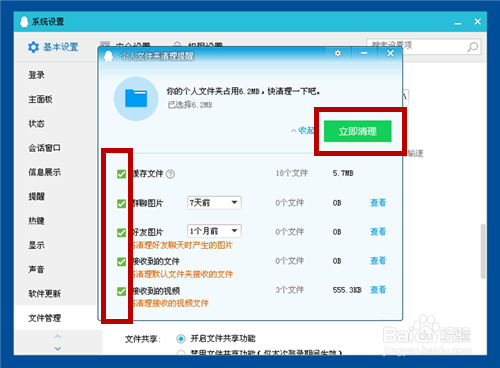Open the 会话窗口 settings section

tap(44, 148)
